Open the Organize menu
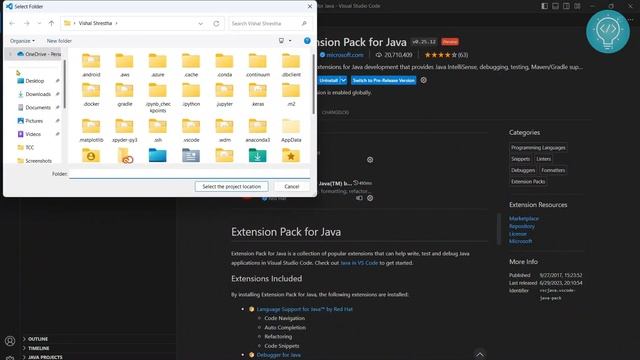This screenshot has height=360, width=640. coord(22,41)
